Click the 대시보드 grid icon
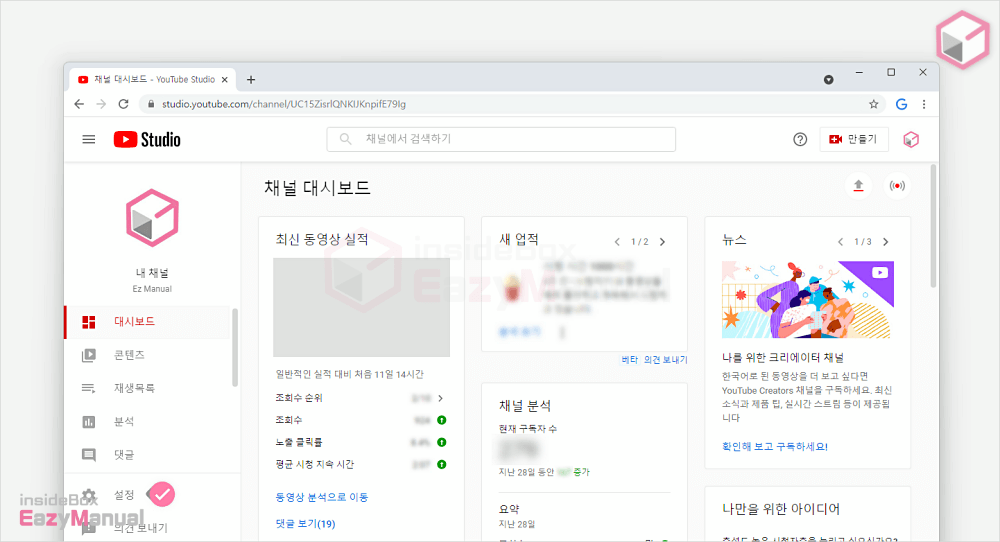The image size is (1000, 542). tap(89, 322)
